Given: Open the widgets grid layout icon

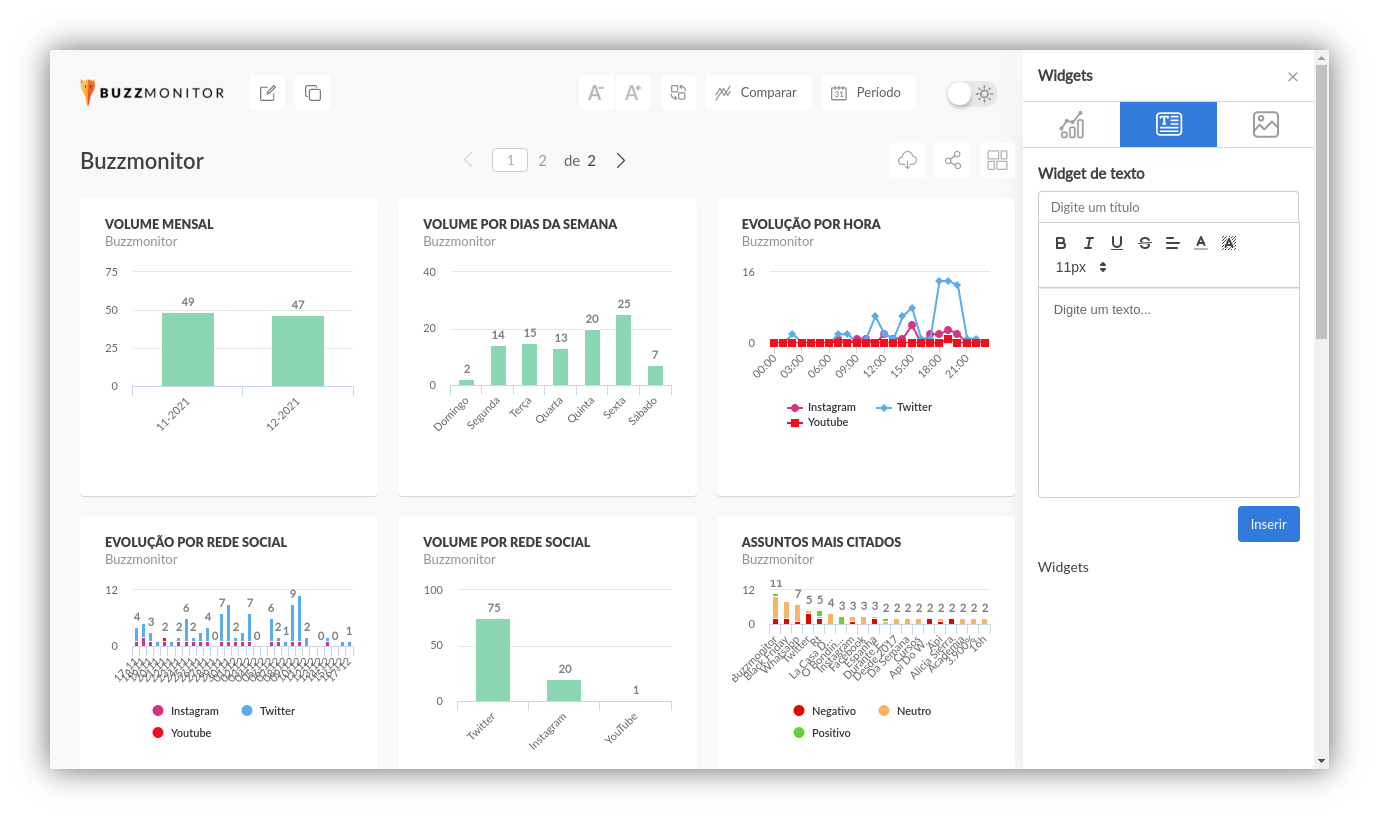Looking at the screenshot, I should click(997, 161).
